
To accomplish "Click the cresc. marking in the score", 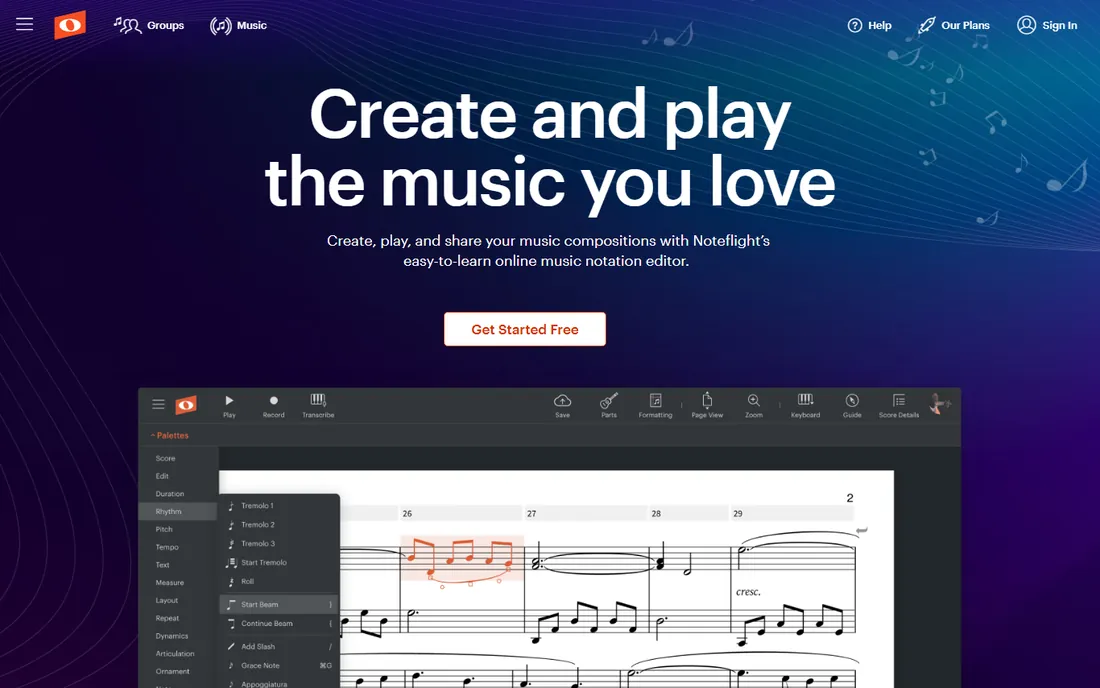I will (x=749, y=592).
